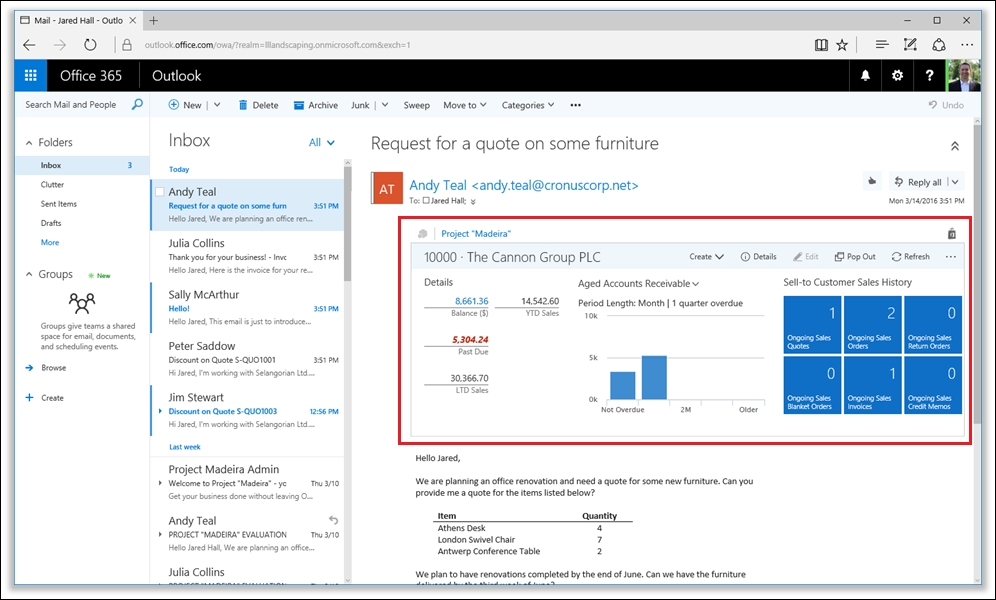
Task: Click the Reply all button
Action: tap(919, 182)
